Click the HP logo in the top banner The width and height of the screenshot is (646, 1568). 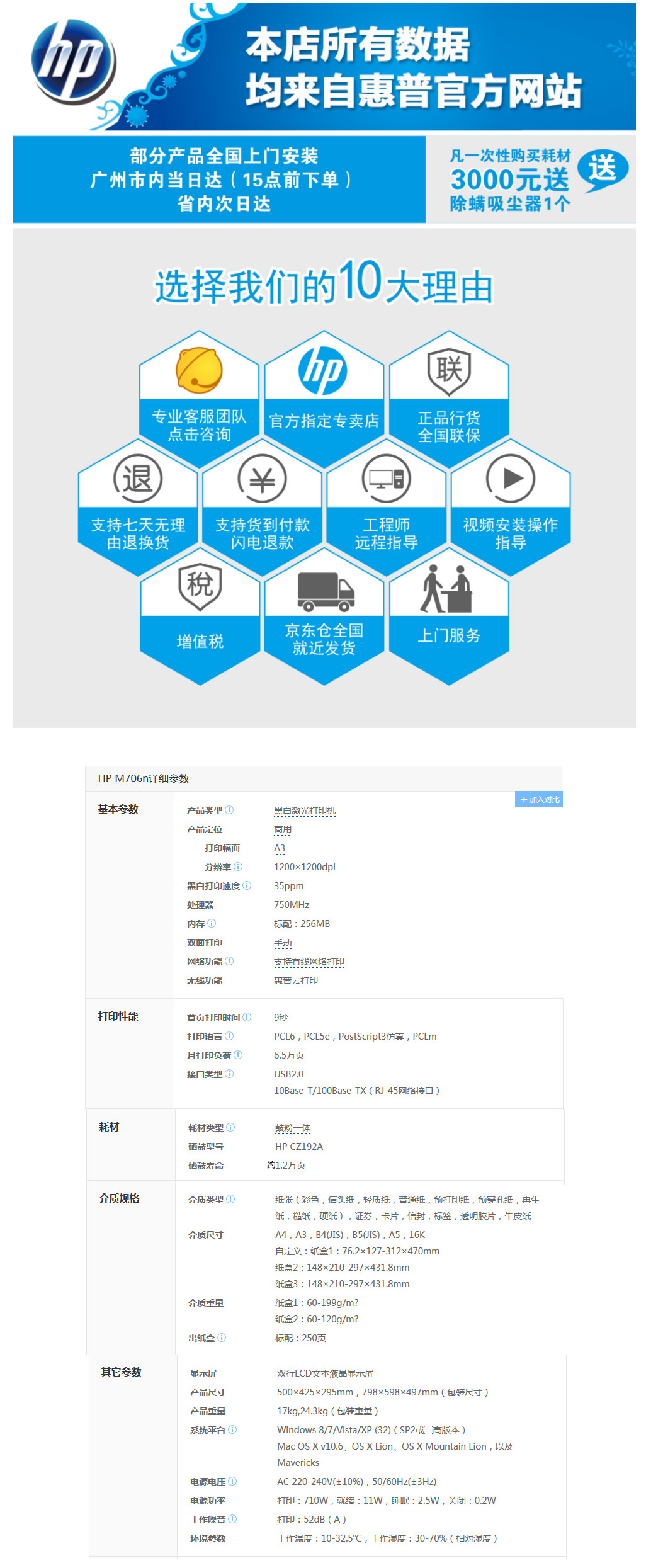(x=74, y=60)
